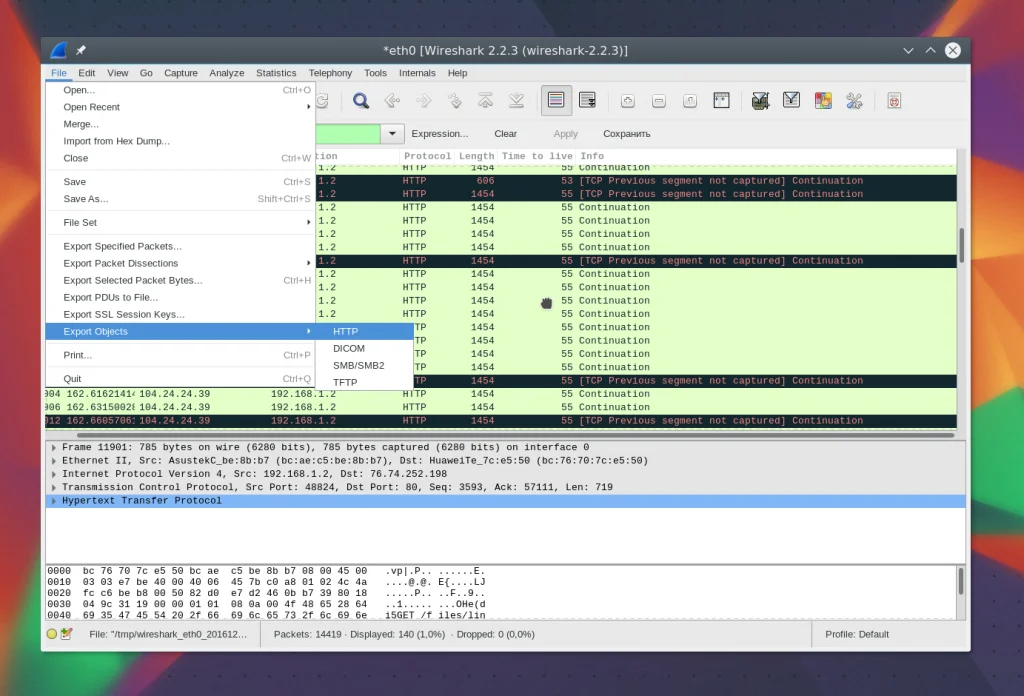The width and height of the screenshot is (1024, 696).
Task: Open Preferences wrench and screwdriver icon
Action: click(854, 101)
